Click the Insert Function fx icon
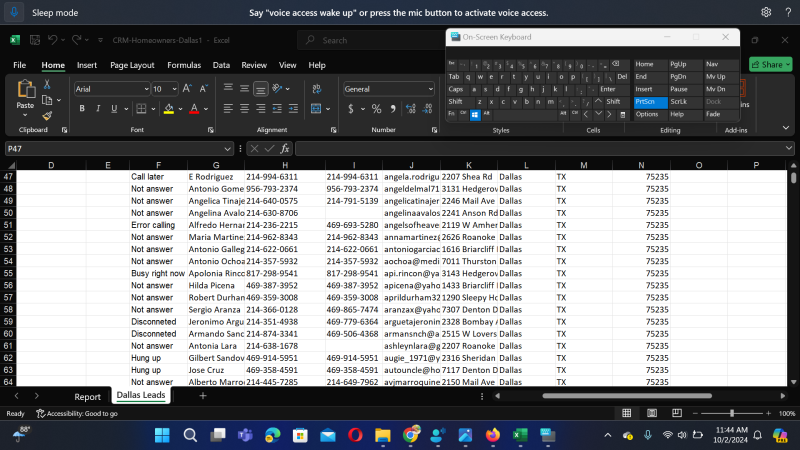Screen dimensions: 800x450 coord(285,149)
